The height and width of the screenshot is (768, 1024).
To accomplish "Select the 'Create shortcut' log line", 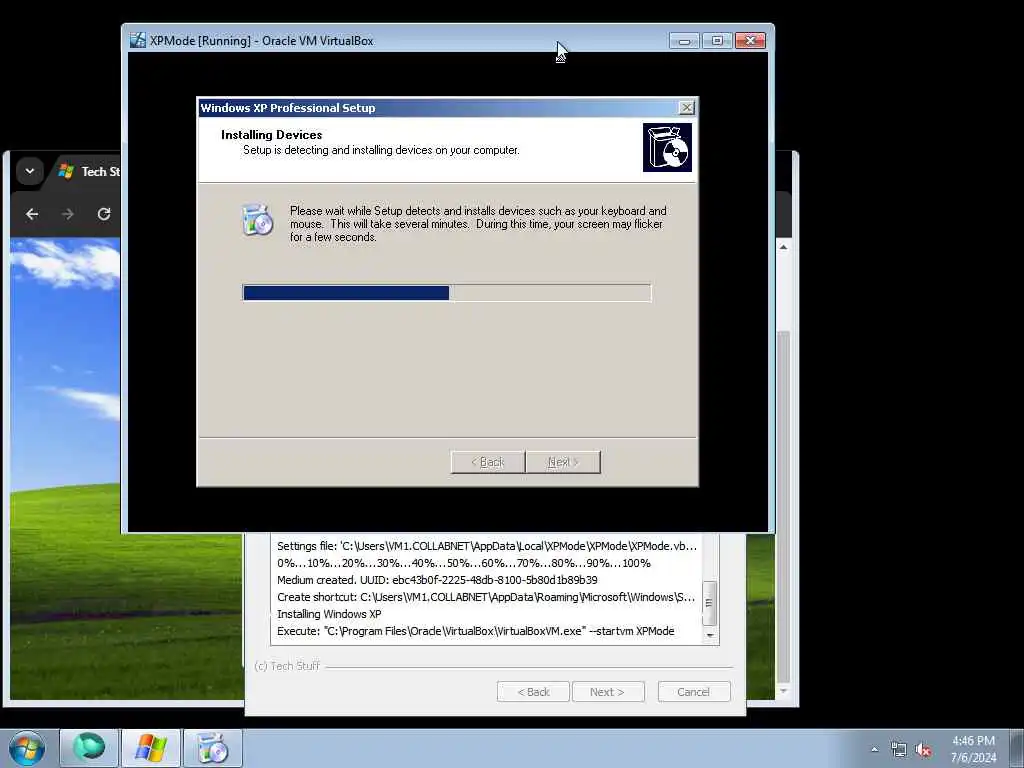I will (x=486, y=597).
